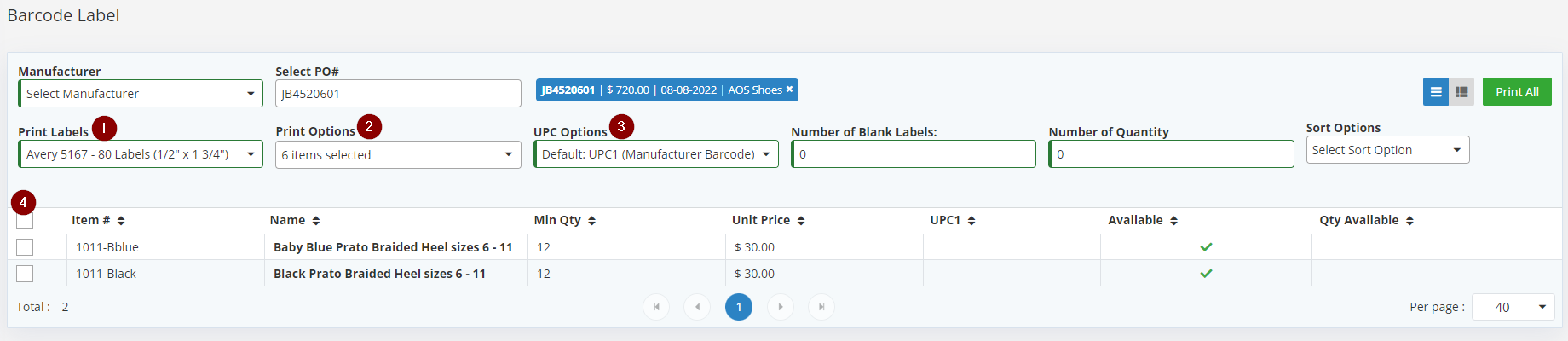Switch to detailed grid view icon

[x=1461, y=92]
